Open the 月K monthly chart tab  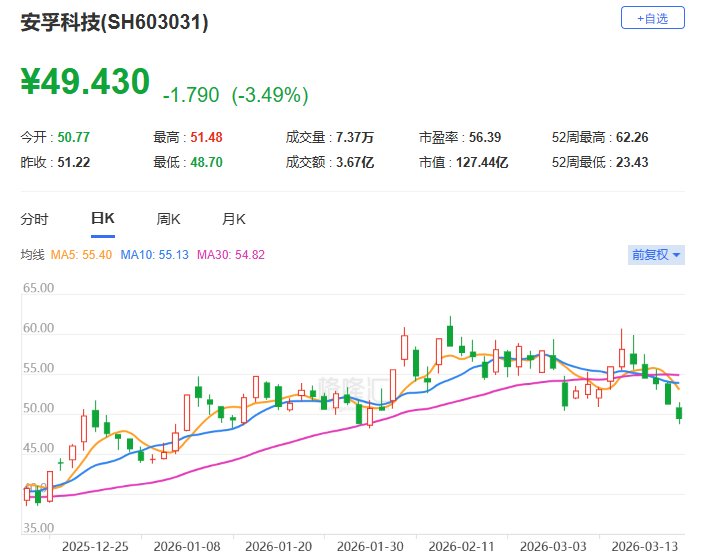(234, 219)
